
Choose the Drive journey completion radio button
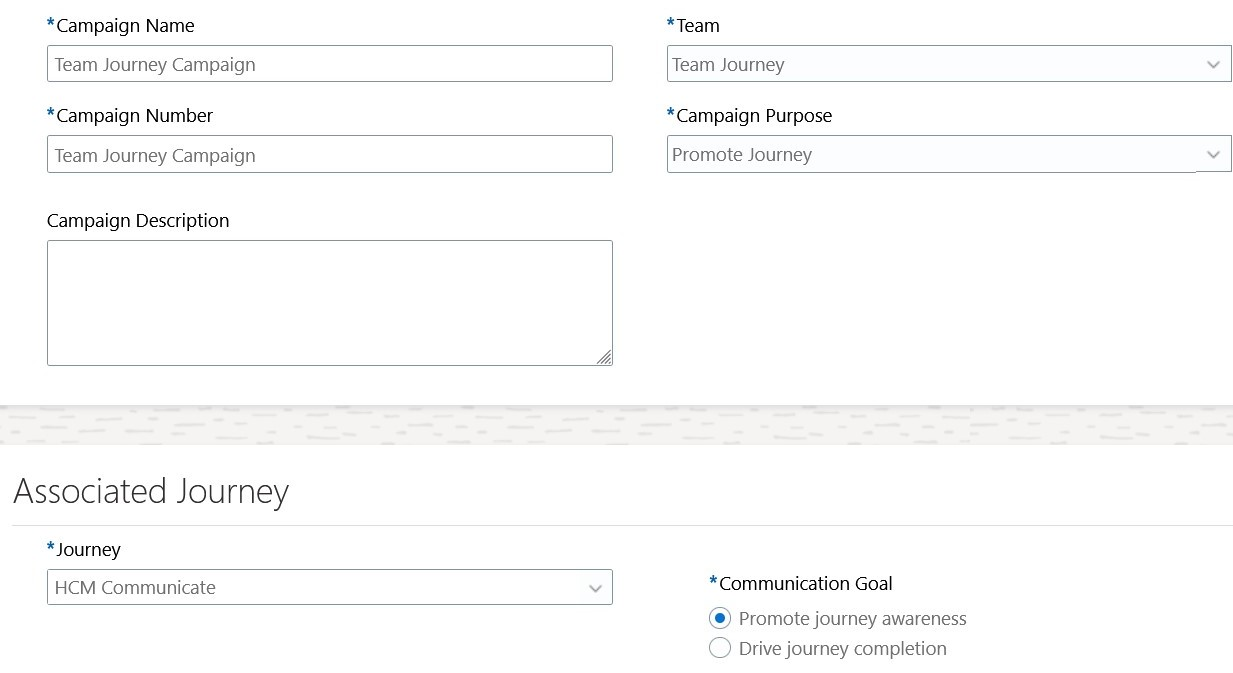(x=720, y=648)
